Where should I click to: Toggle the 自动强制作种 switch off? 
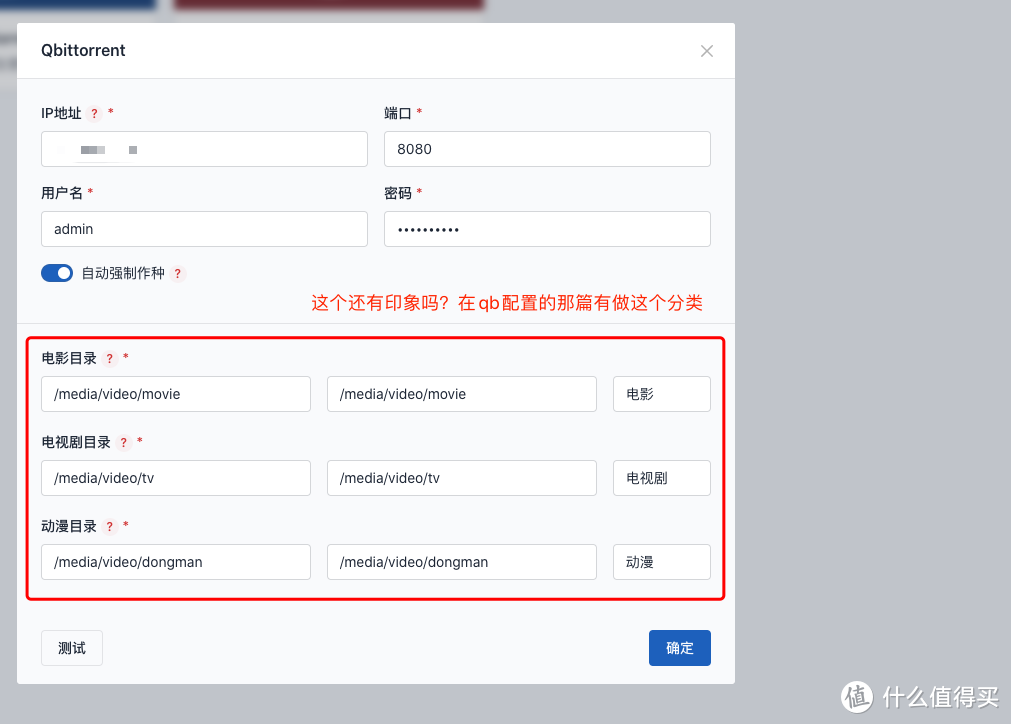point(57,273)
